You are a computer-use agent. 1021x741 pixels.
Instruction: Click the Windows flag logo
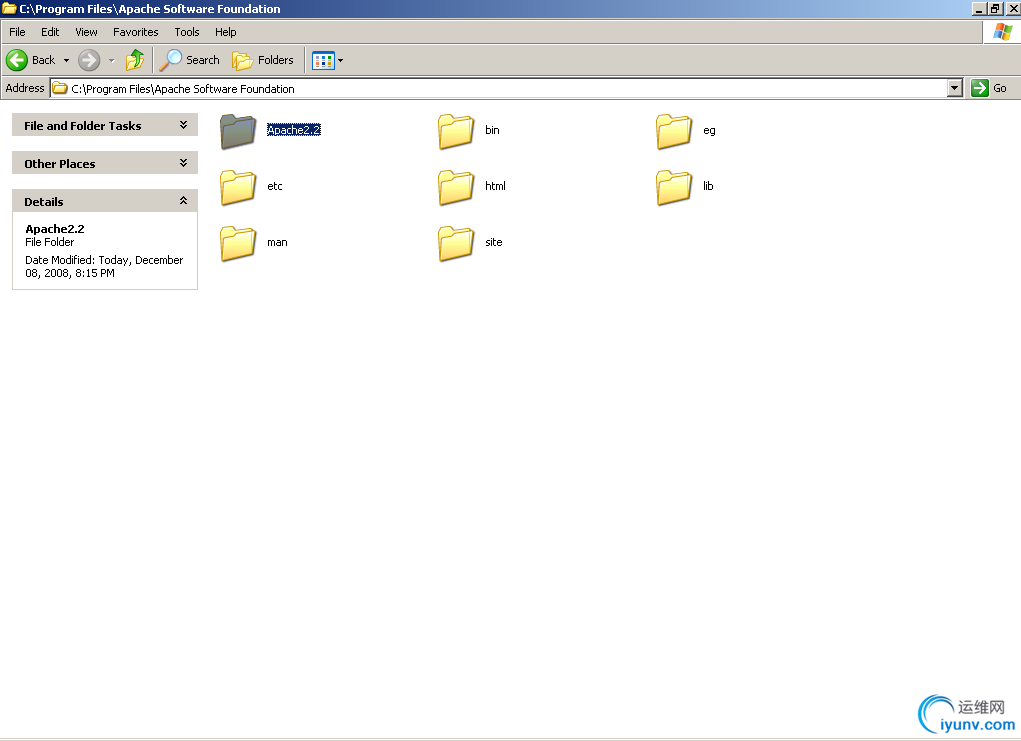1003,32
